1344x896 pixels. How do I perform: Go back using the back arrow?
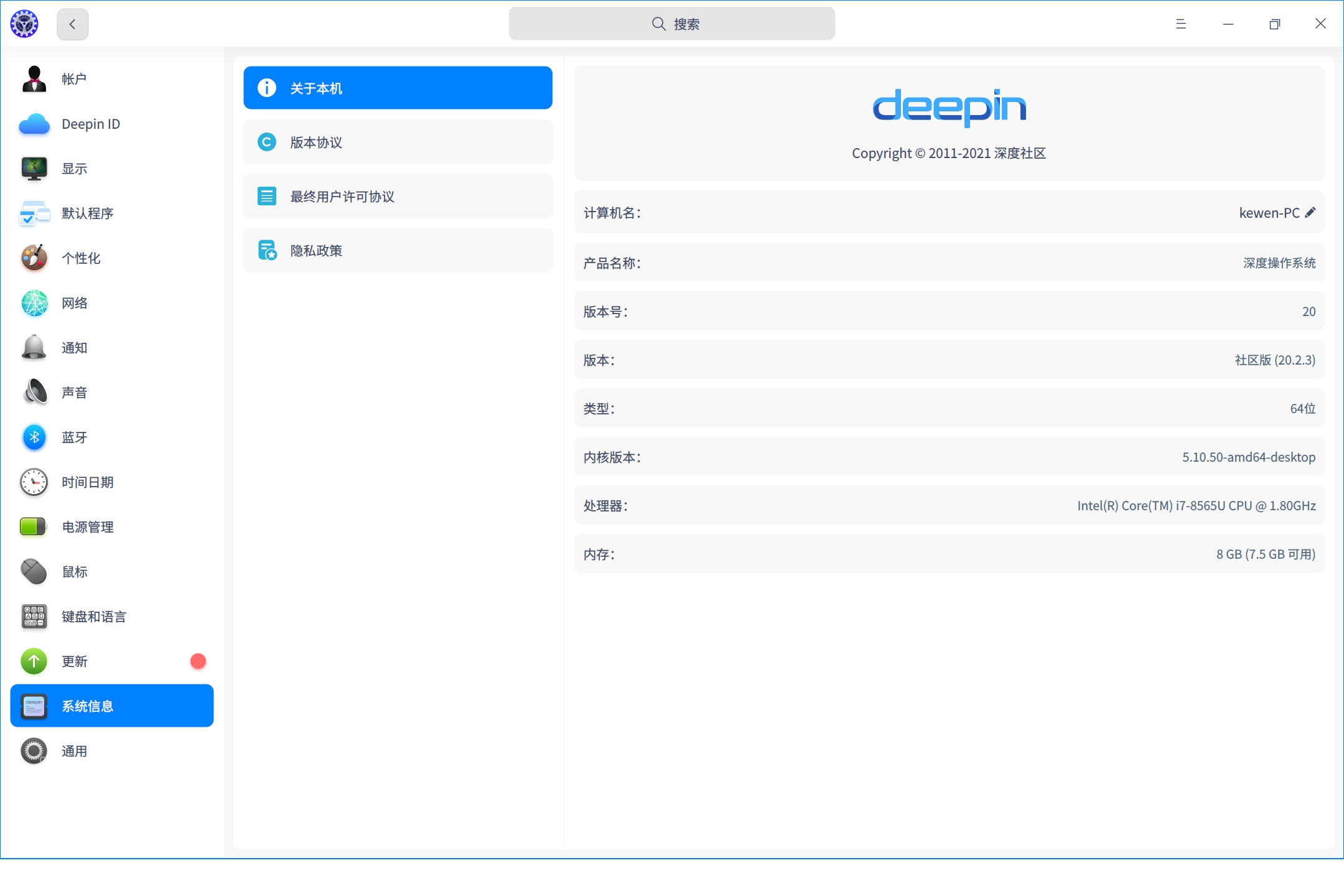(73, 24)
